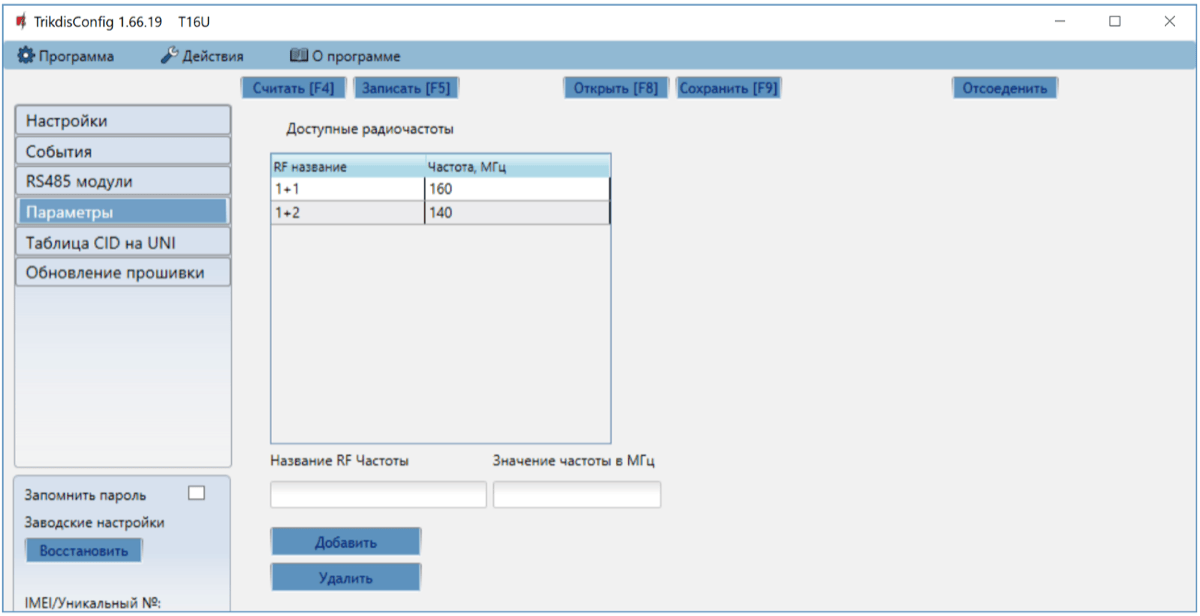
Task: Switch to the Настройки section
Action: tap(122, 121)
